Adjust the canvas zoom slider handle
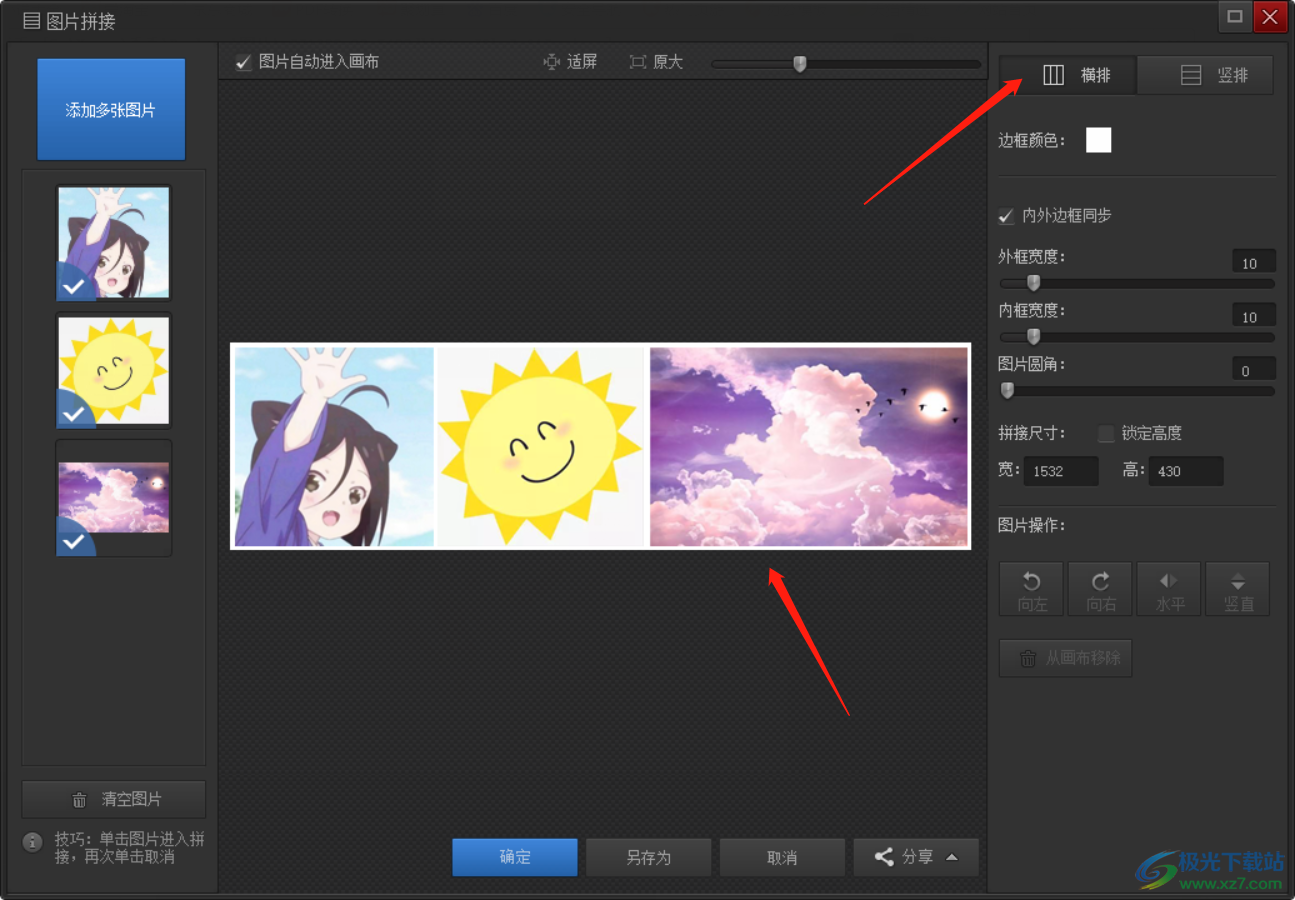This screenshot has width=1295, height=900. pyautogui.click(x=799, y=63)
